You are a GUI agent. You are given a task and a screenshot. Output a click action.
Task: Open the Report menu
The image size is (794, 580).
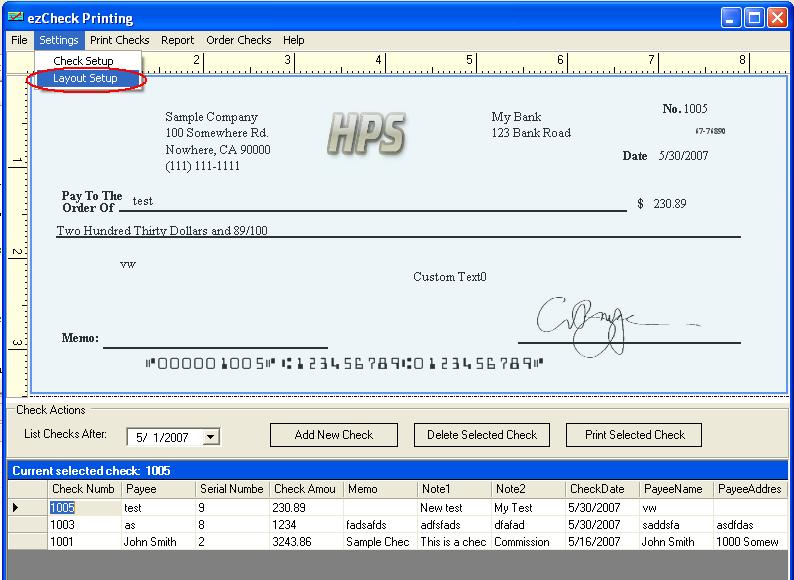[x=178, y=40]
